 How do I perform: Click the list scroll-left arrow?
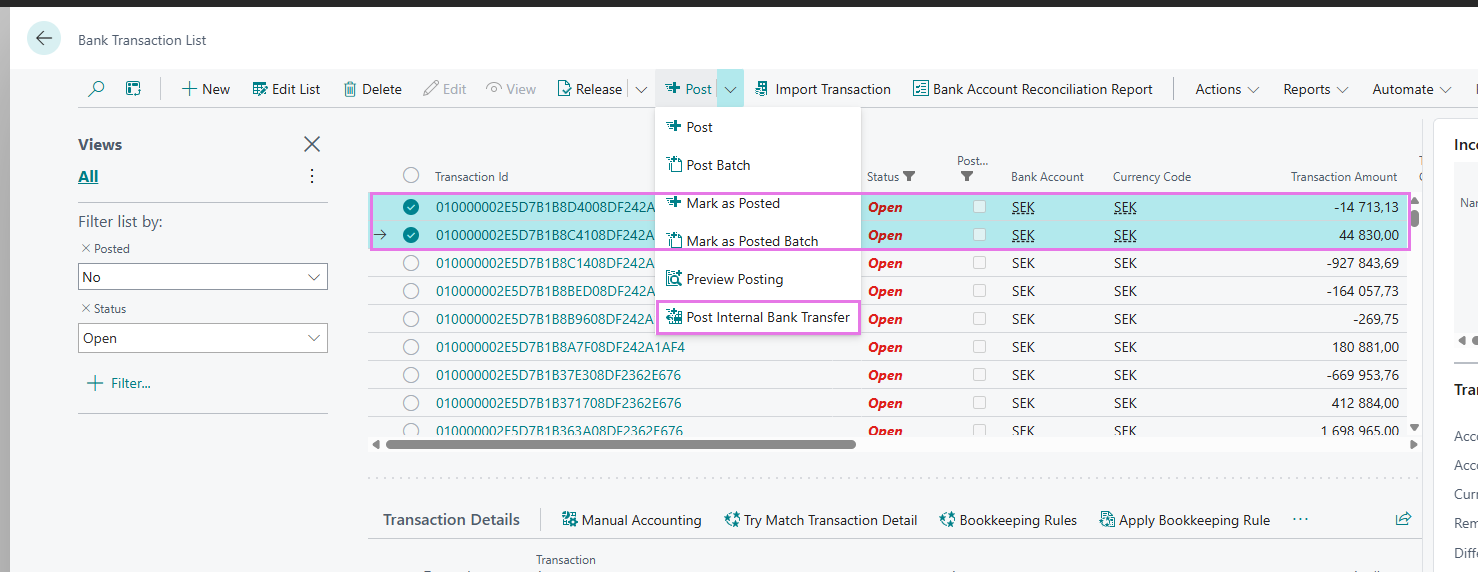coord(376,444)
